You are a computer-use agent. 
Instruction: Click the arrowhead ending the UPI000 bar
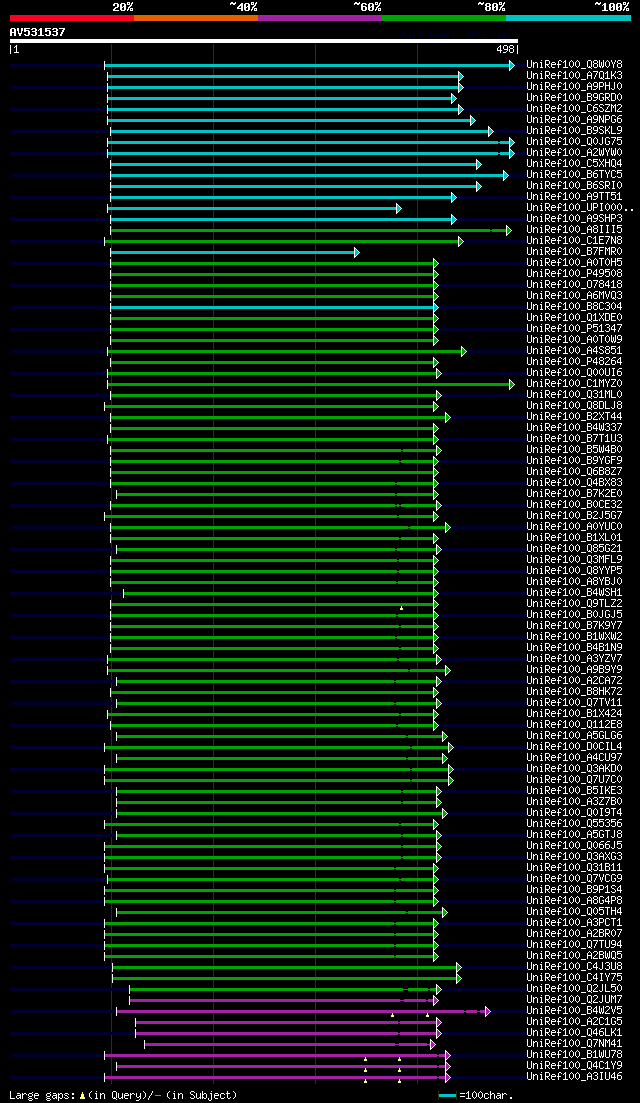[x=398, y=208]
